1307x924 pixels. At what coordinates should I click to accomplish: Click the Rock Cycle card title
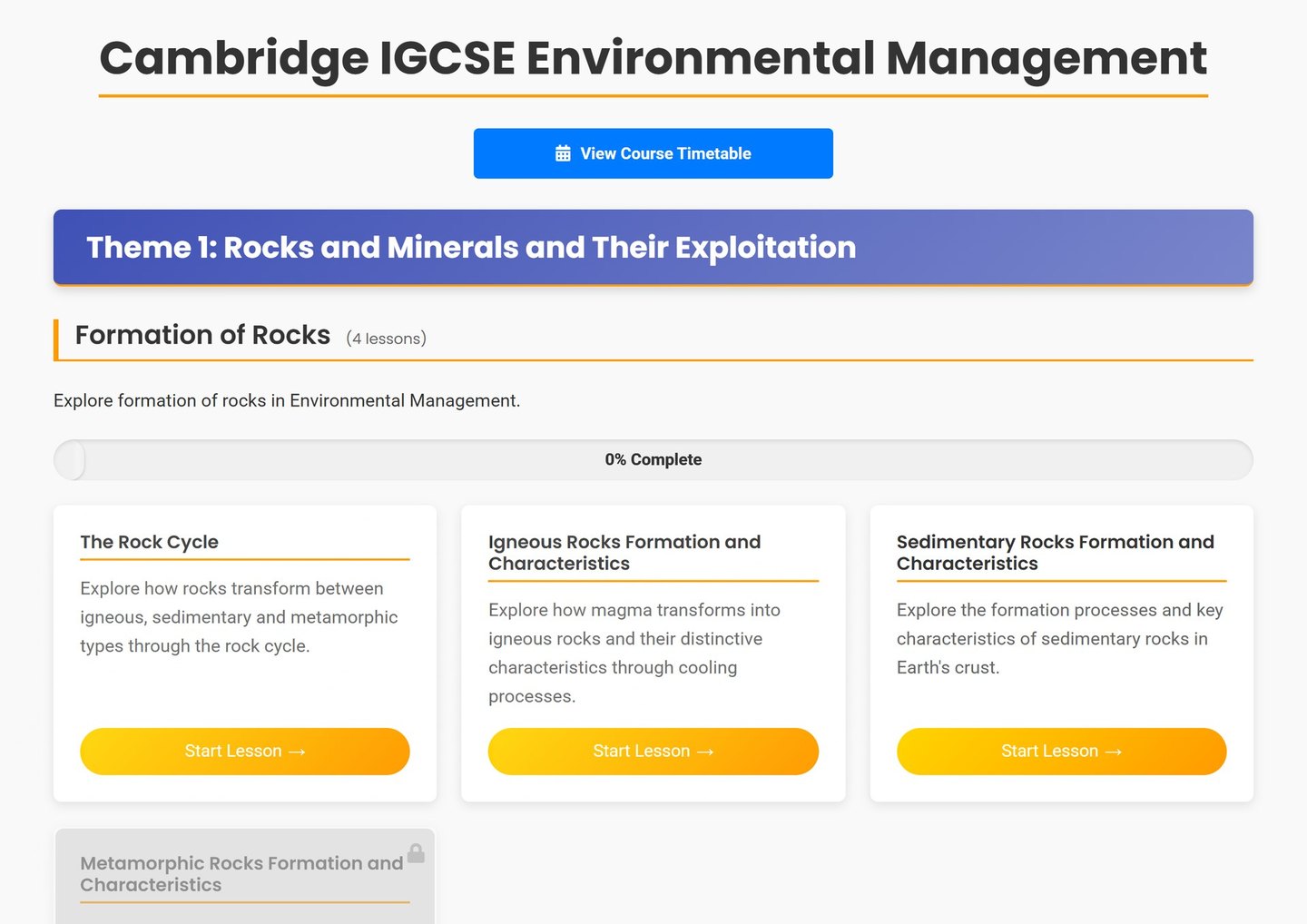click(150, 542)
